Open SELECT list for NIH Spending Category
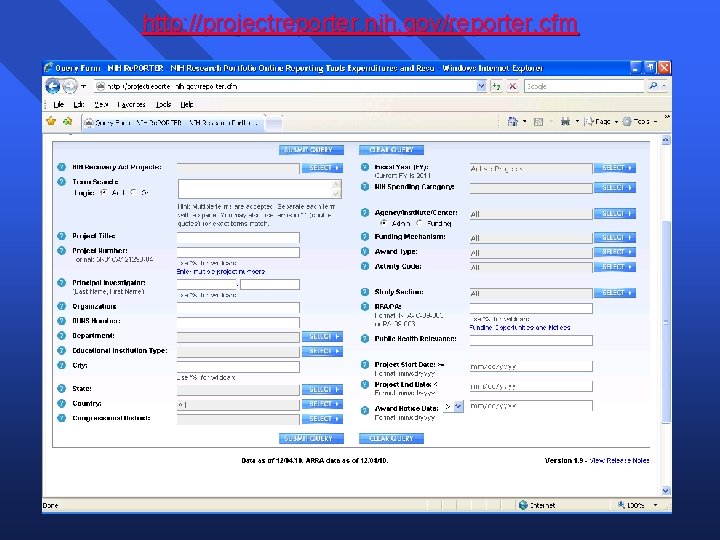Viewport: 720px width, 540px height. [615, 188]
